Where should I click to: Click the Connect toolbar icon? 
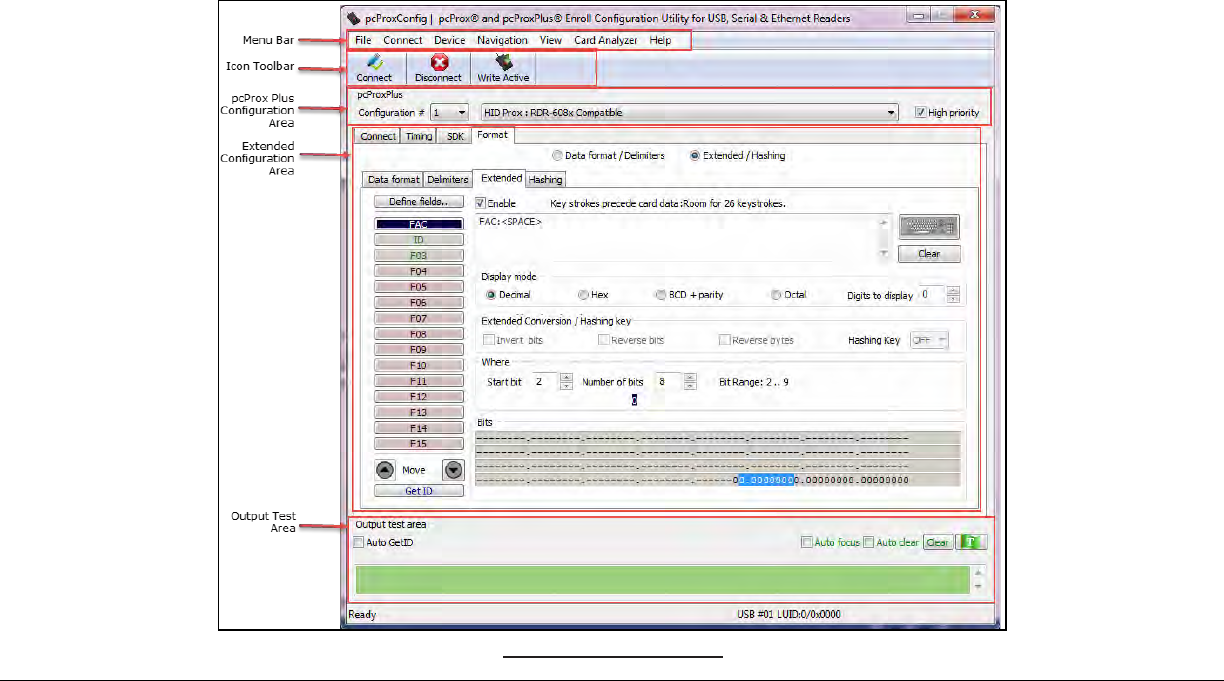[x=375, y=68]
